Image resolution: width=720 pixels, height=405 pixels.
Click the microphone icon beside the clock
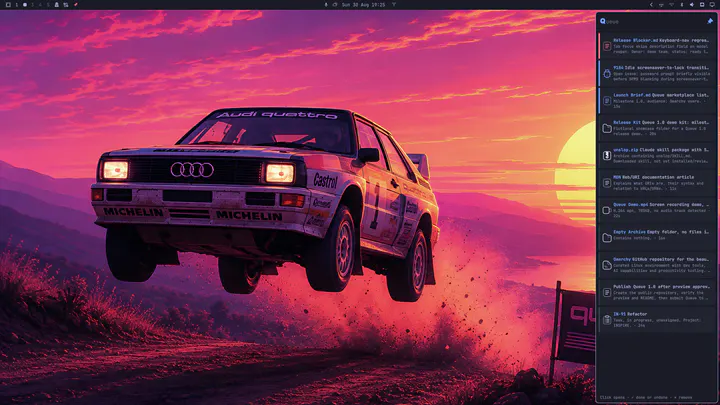click(x=326, y=5)
